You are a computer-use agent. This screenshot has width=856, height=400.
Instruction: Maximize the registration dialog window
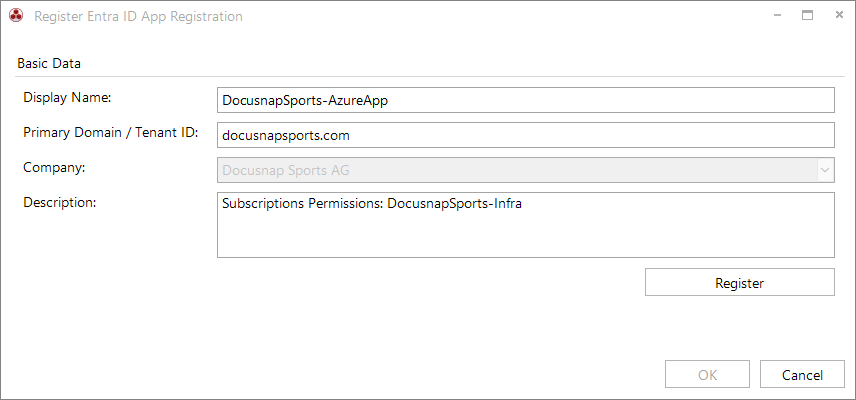click(x=807, y=15)
